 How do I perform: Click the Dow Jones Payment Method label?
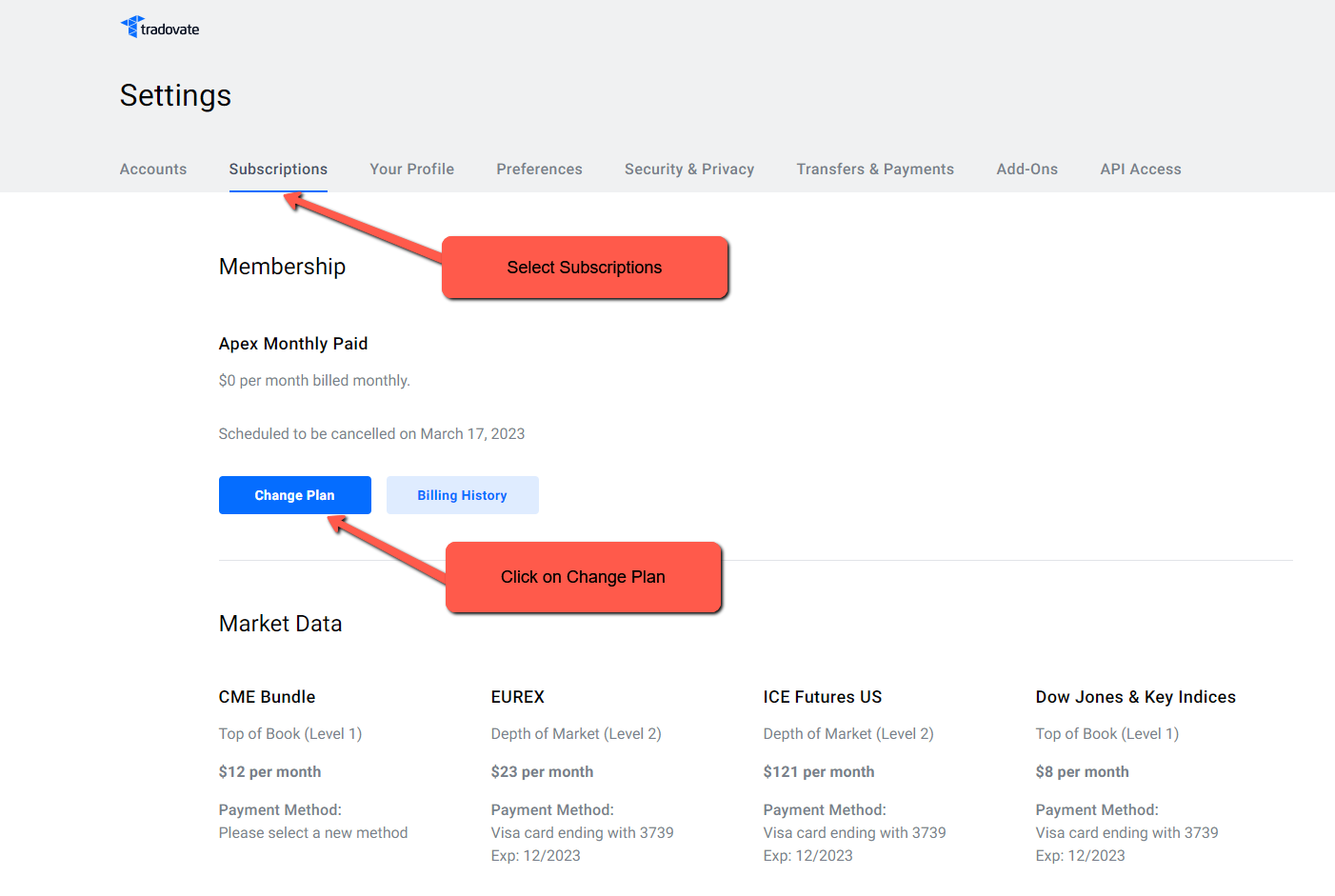tap(1097, 810)
